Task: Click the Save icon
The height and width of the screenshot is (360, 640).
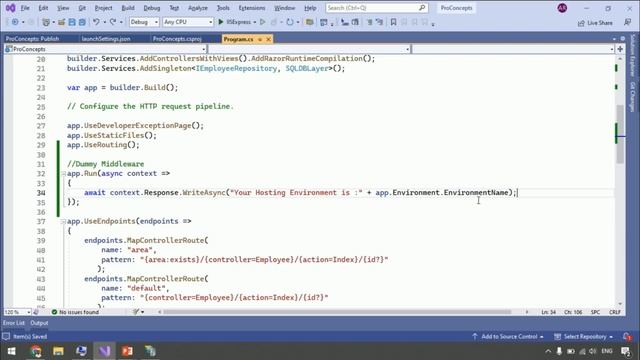Action: tap(72, 22)
